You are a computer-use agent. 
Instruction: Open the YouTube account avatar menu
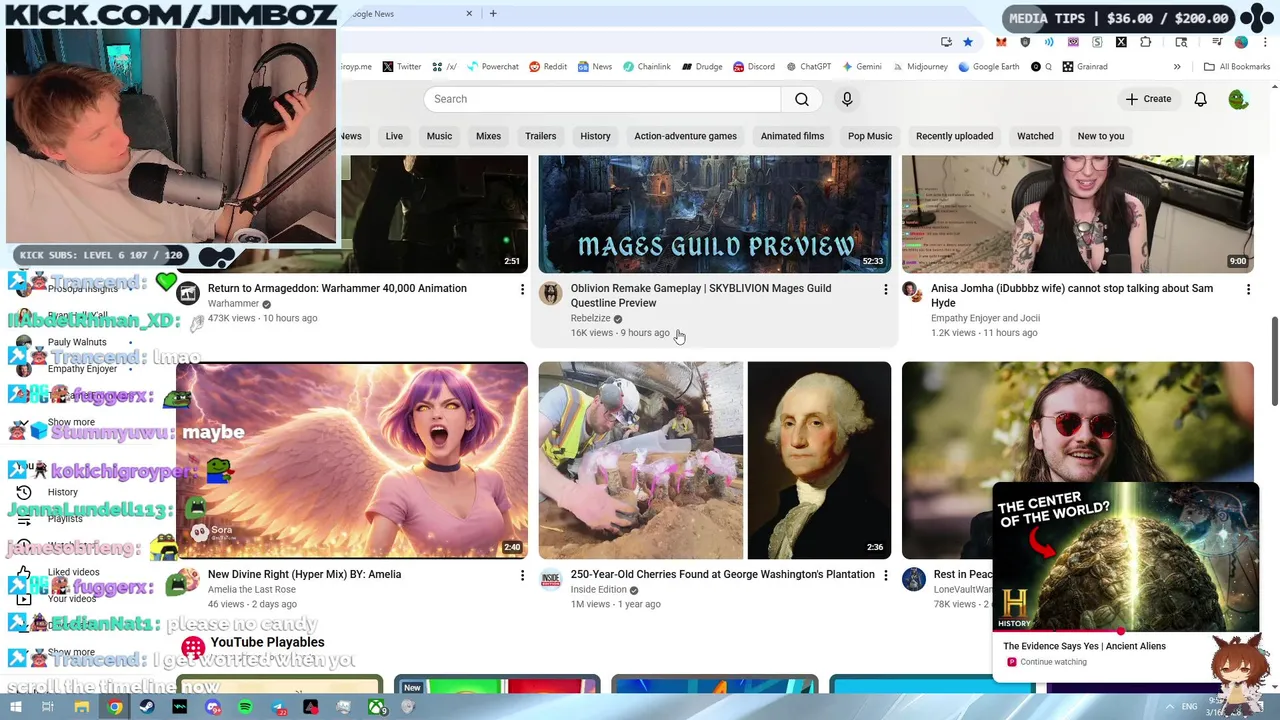[1238, 99]
